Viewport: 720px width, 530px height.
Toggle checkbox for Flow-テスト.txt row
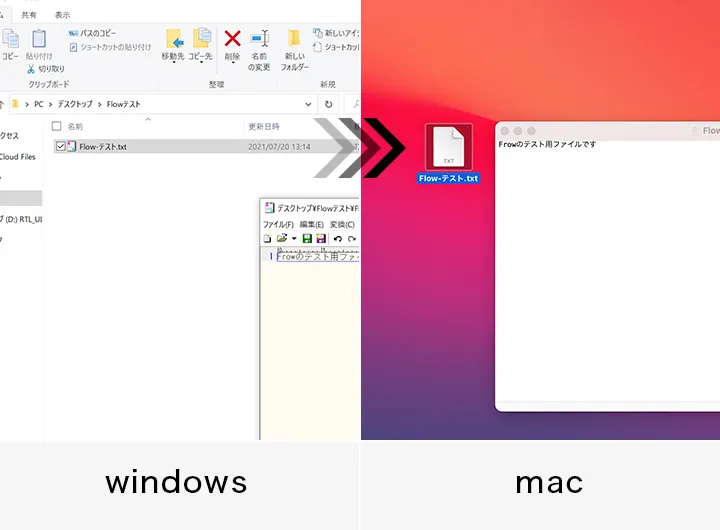60,147
